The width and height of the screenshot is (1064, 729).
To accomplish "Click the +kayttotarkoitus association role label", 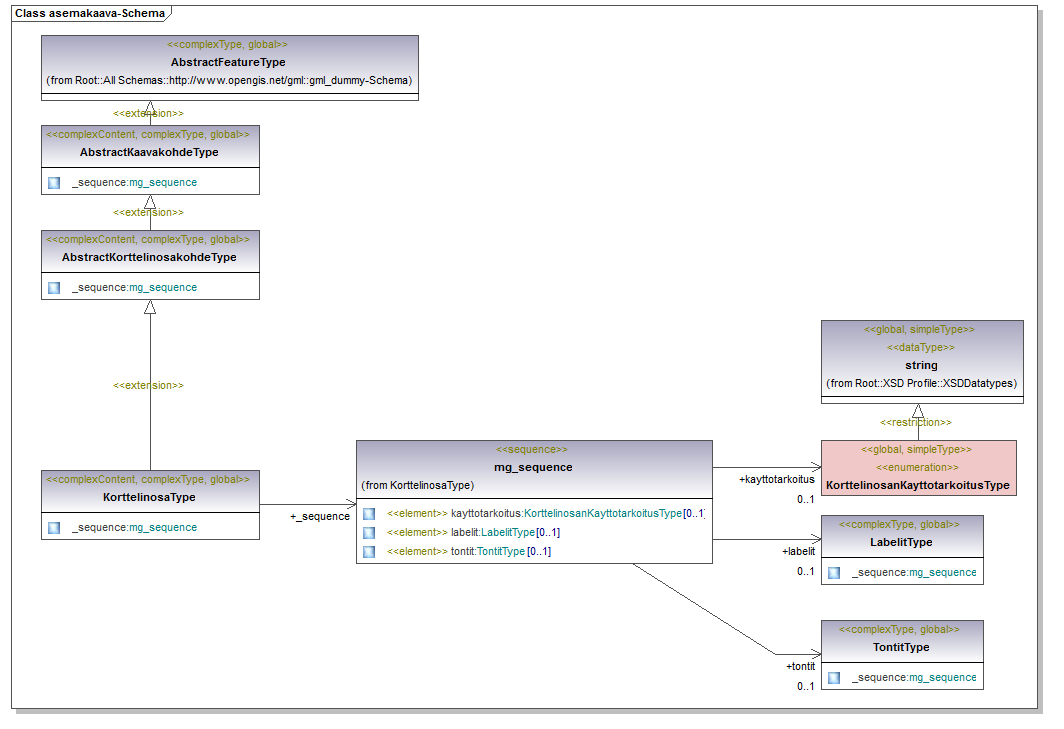I will point(777,480).
